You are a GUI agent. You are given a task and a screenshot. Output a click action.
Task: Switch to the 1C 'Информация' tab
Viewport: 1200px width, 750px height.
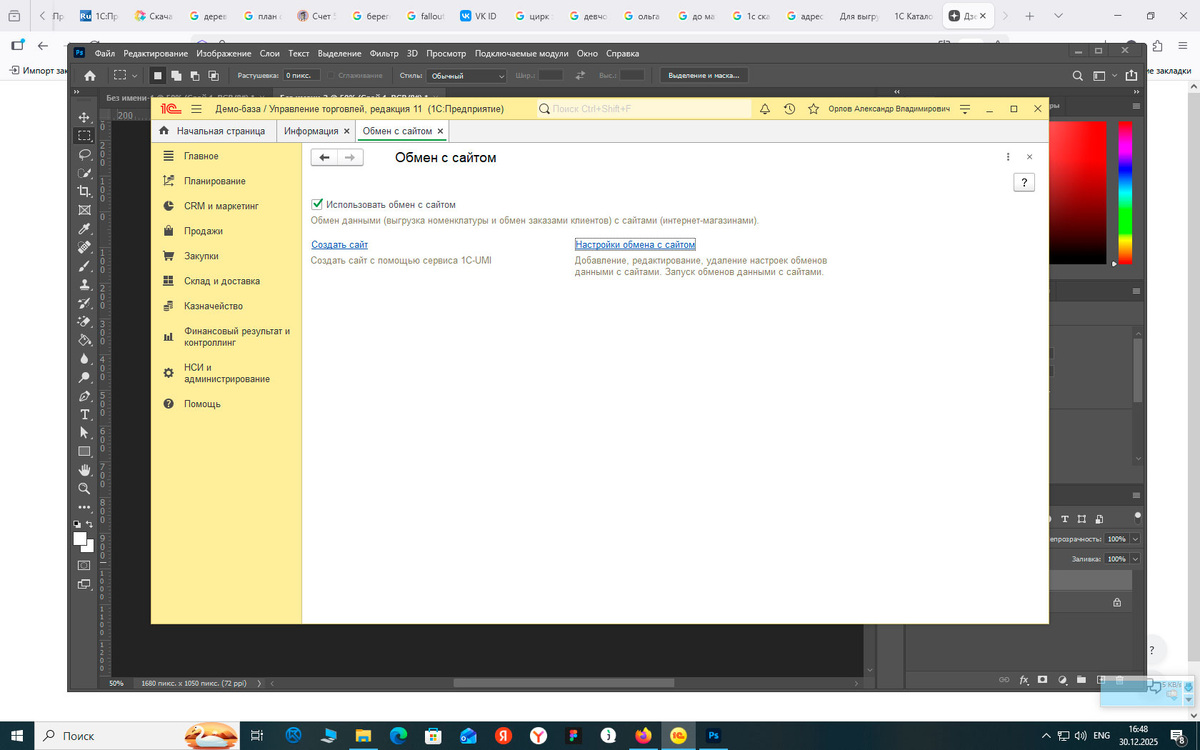(311, 131)
